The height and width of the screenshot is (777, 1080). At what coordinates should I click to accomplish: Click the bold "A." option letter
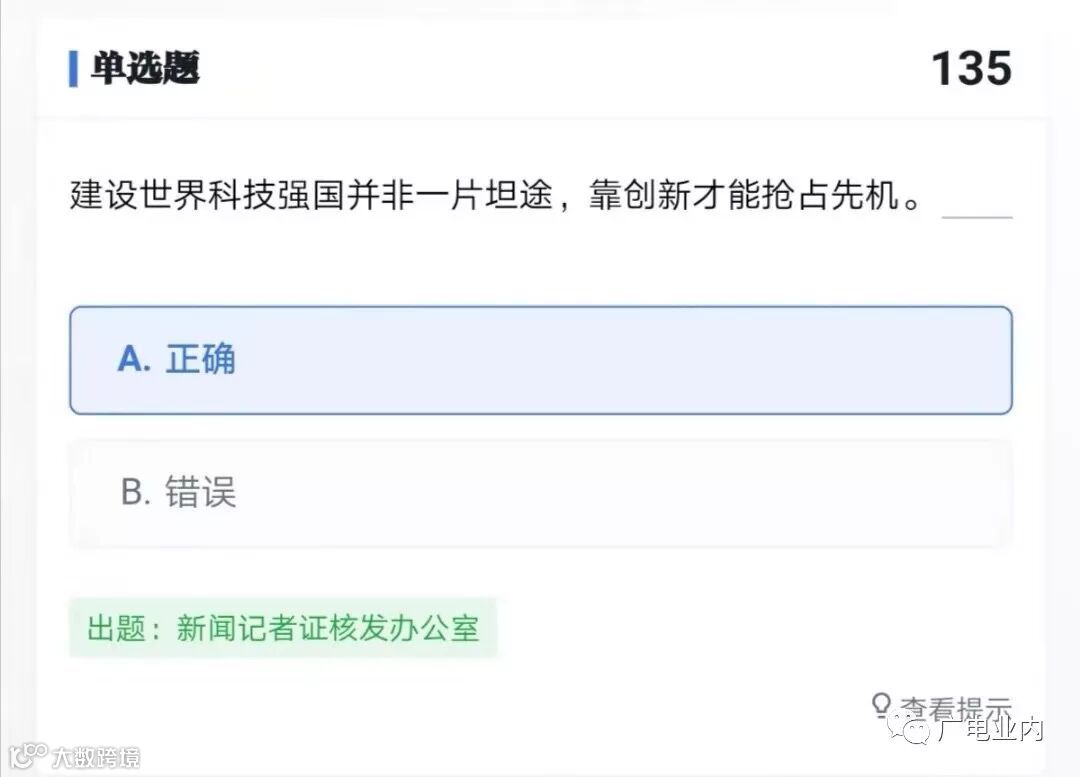pos(134,359)
